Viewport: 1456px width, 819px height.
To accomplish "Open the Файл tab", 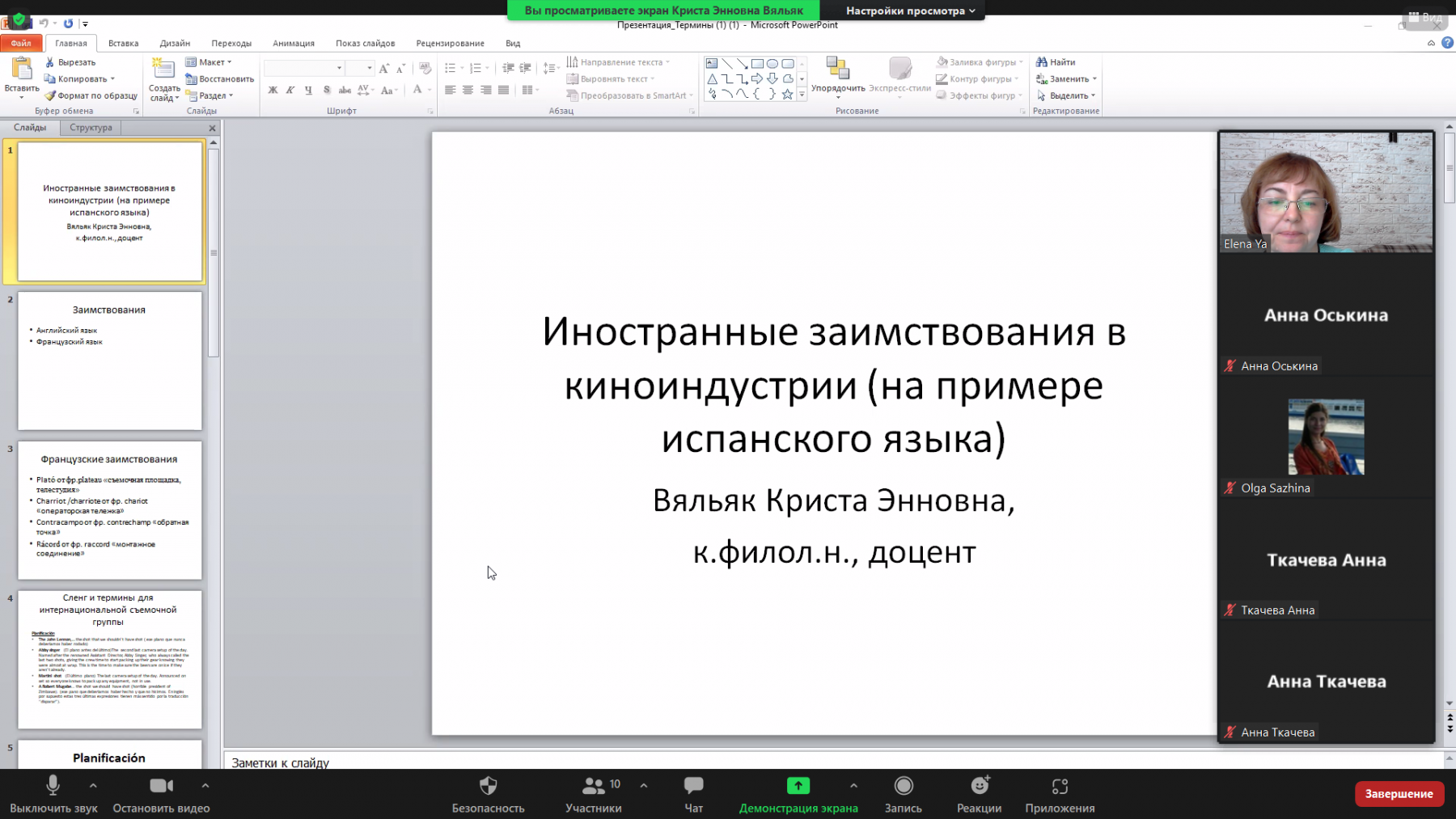I will tap(21, 43).
